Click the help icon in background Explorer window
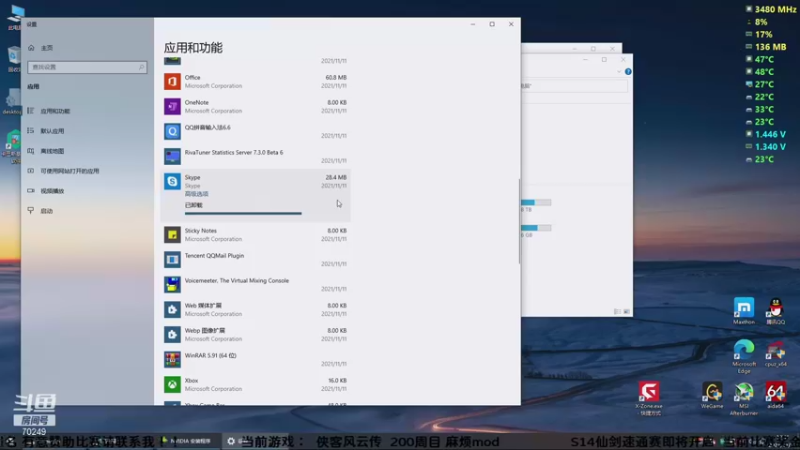This screenshot has height=450, width=800. 628,71
